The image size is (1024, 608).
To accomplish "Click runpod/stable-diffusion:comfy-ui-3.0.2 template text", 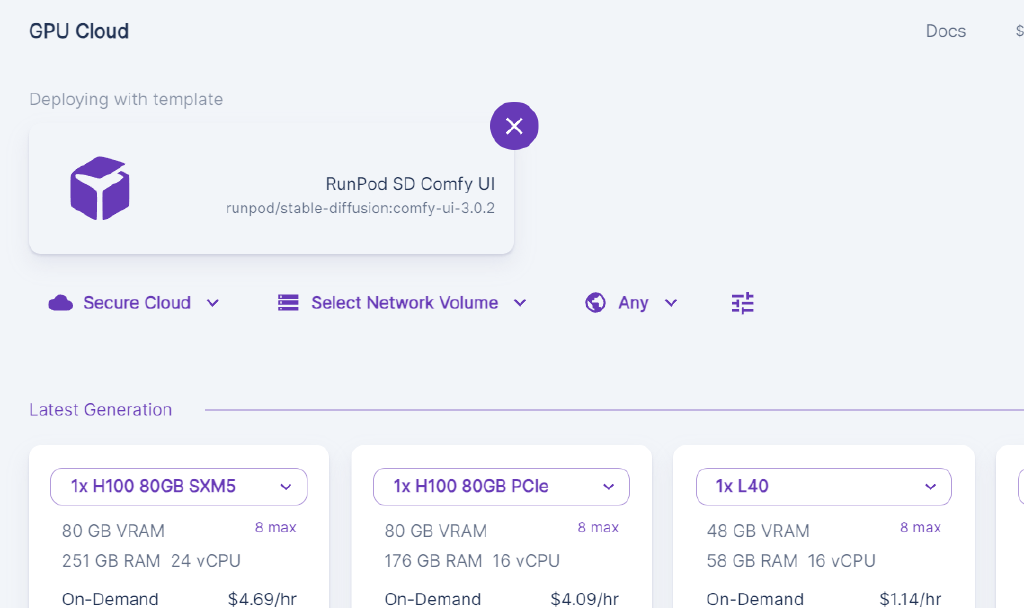I will [359, 208].
